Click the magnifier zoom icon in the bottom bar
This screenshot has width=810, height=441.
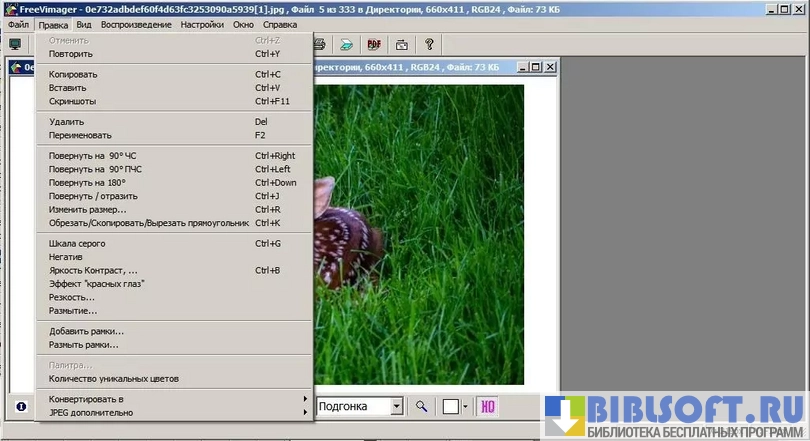tap(422, 406)
